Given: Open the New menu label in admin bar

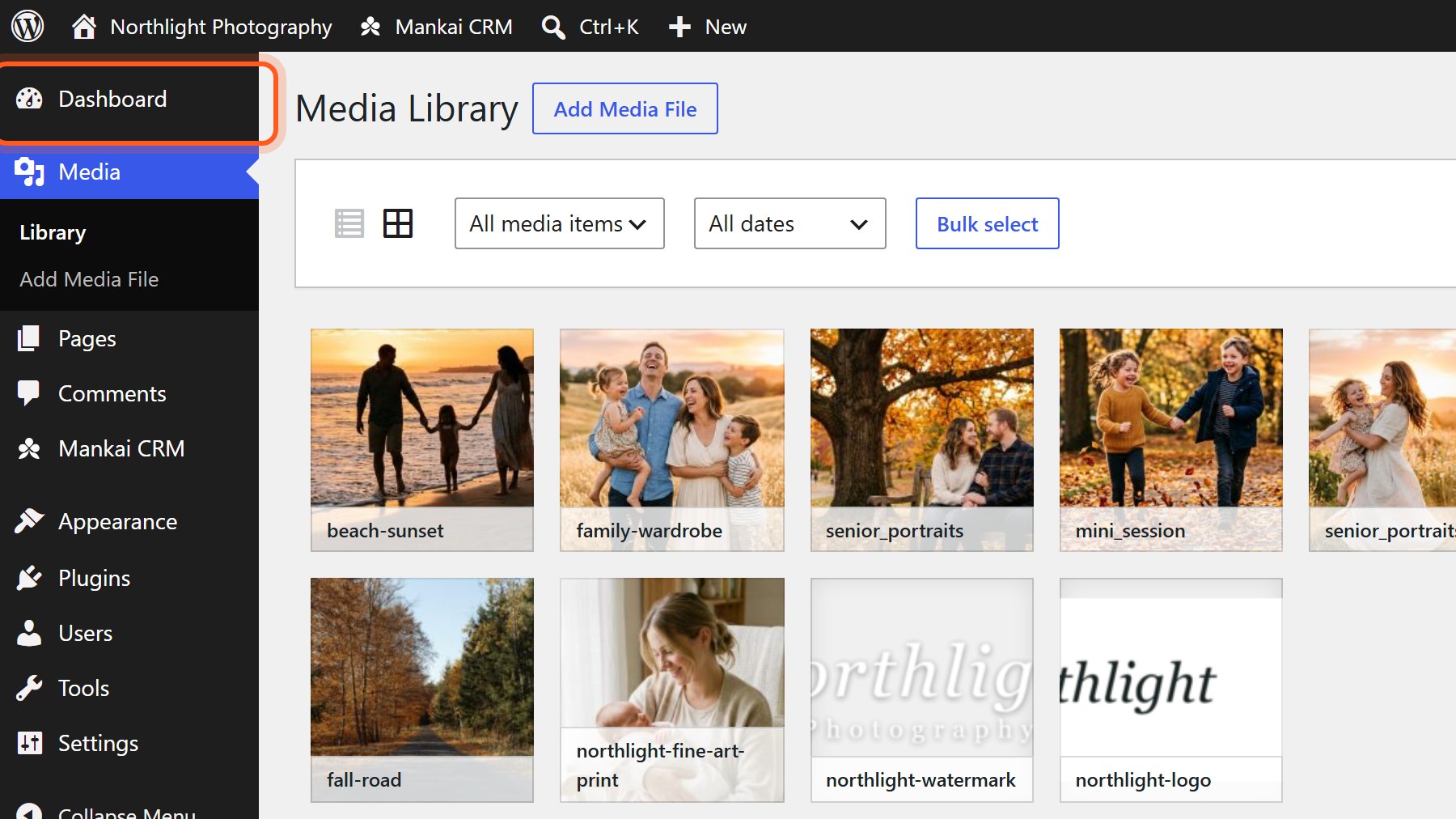Looking at the screenshot, I should tap(726, 27).
